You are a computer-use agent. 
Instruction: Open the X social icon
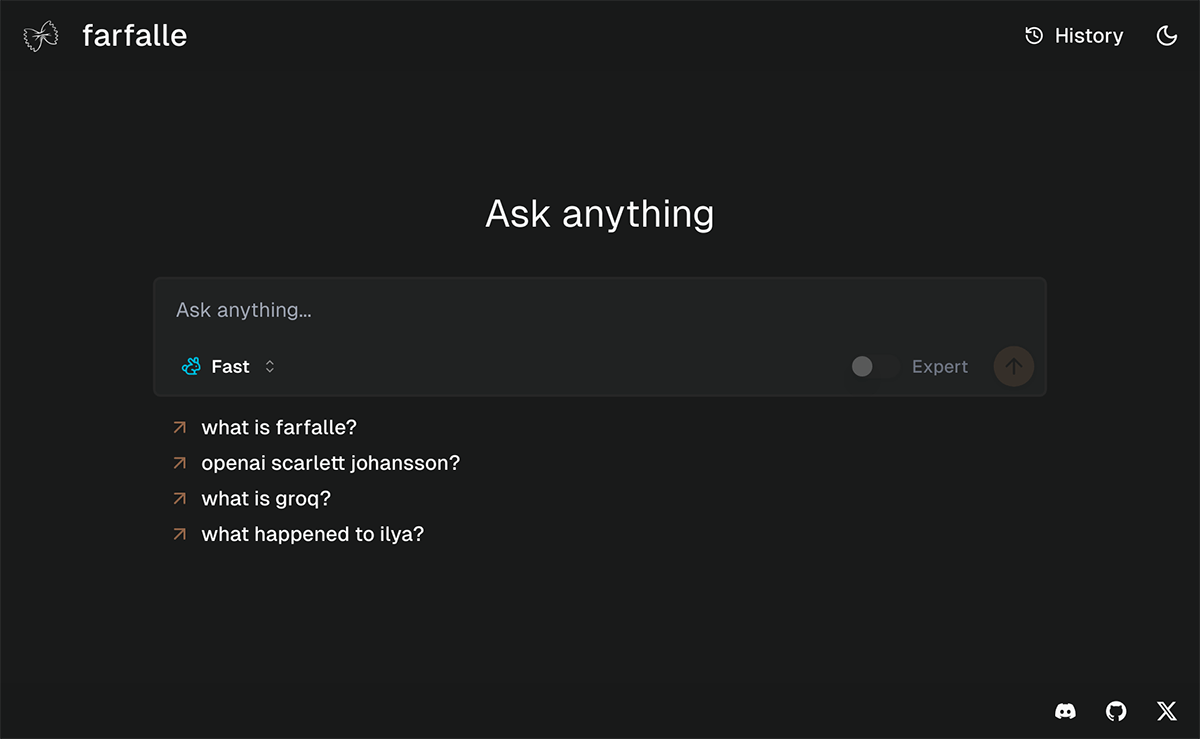pyautogui.click(x=1166, y=711)
